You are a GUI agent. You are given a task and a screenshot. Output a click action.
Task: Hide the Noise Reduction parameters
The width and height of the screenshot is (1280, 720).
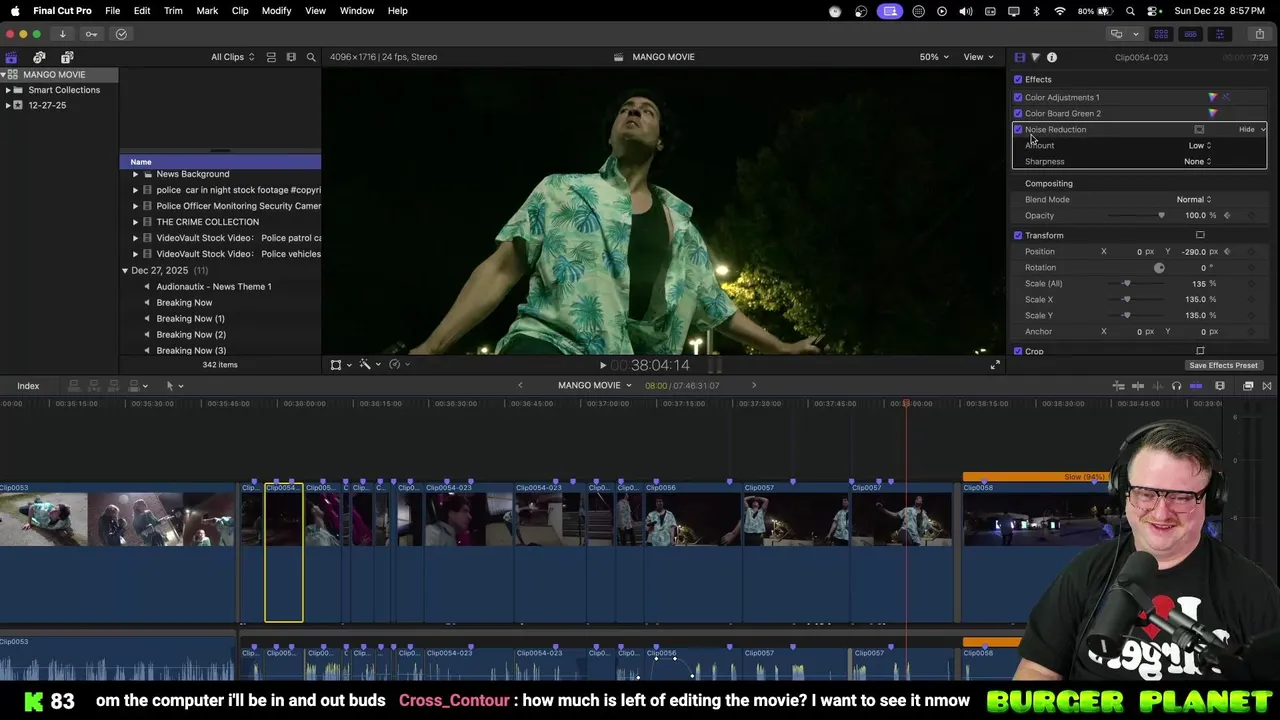point(1246,129)
